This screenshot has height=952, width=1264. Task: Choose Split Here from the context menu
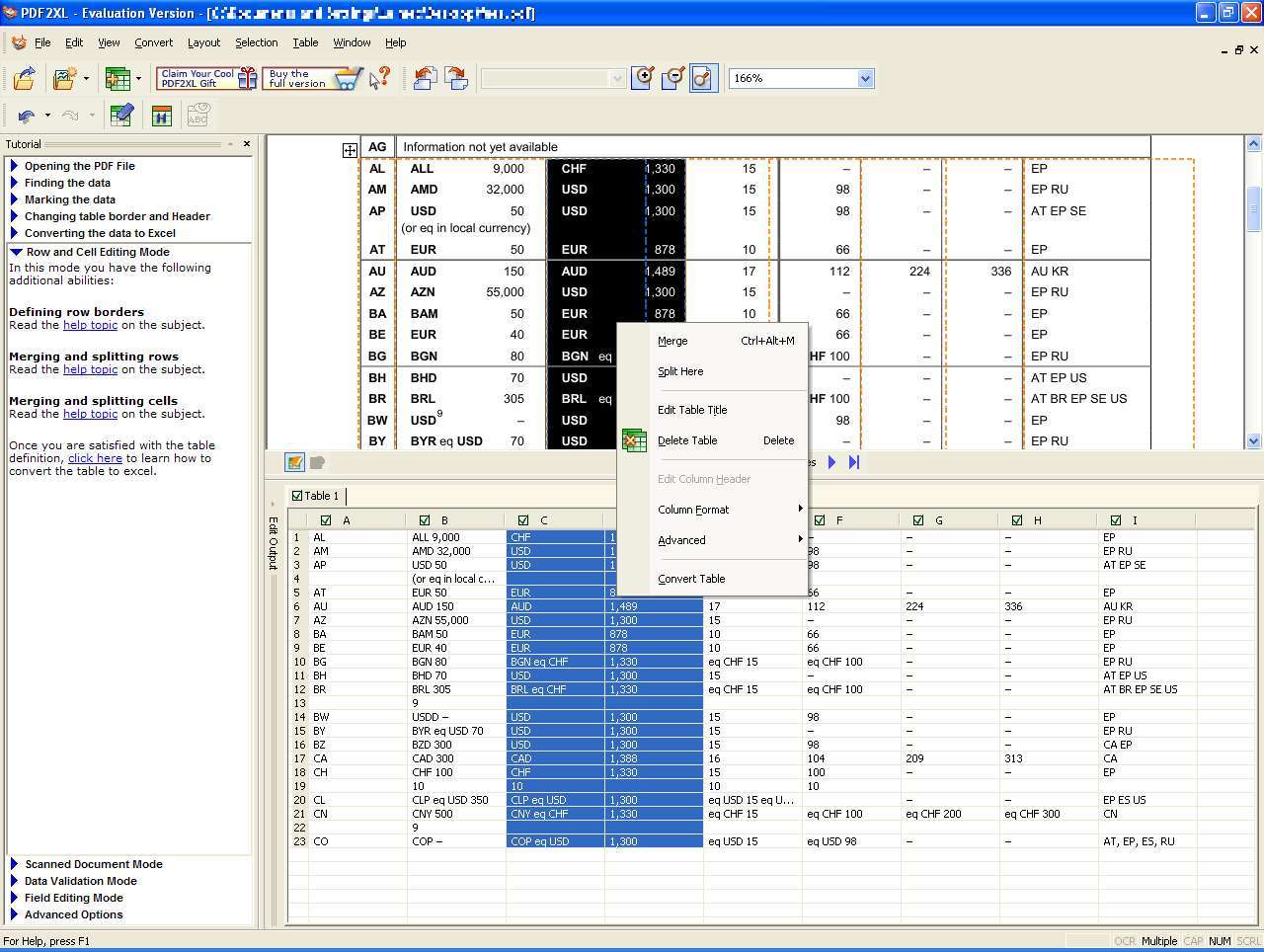(712, 371)
